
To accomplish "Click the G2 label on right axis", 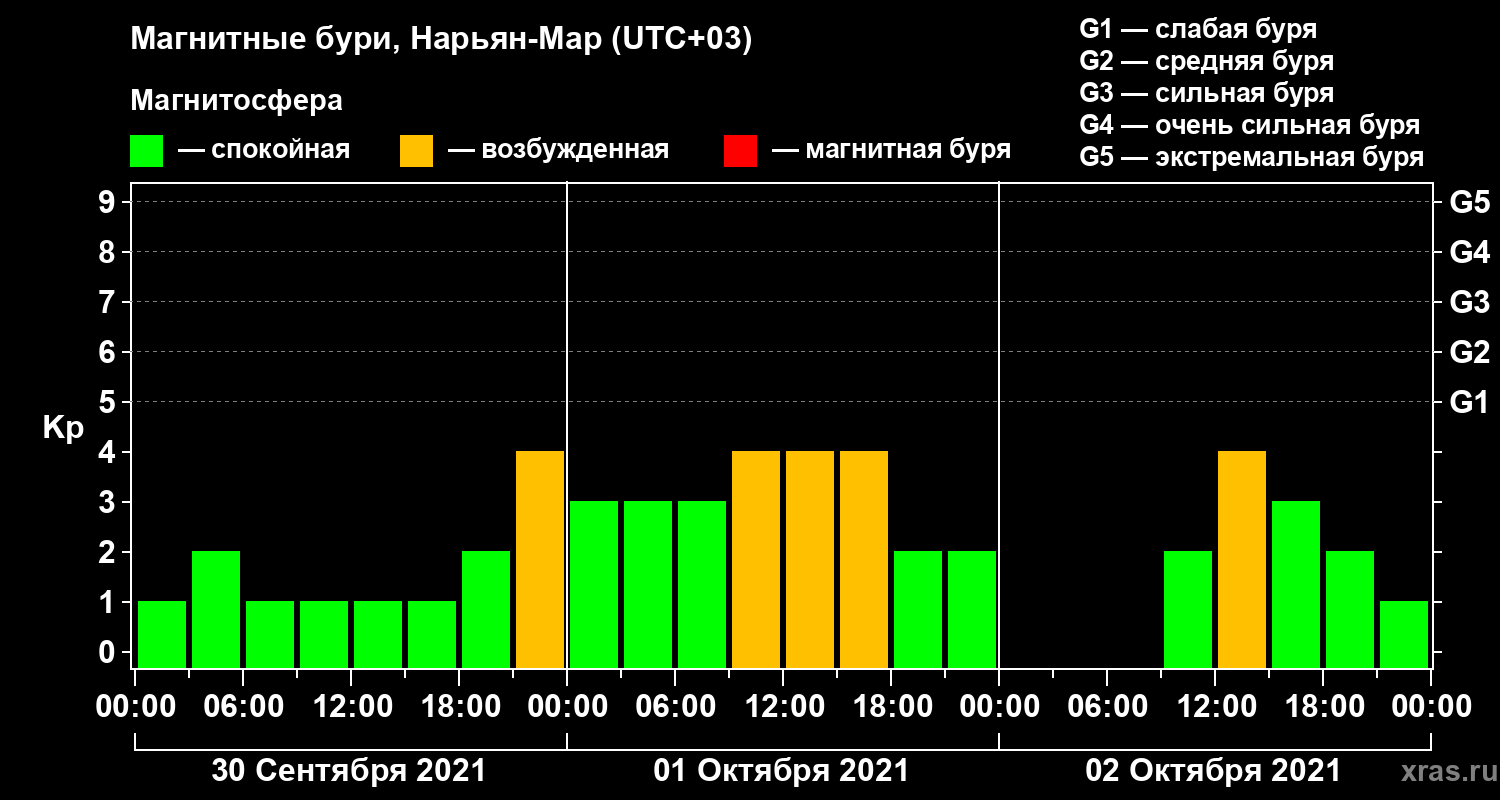I will click(1469, 352).
